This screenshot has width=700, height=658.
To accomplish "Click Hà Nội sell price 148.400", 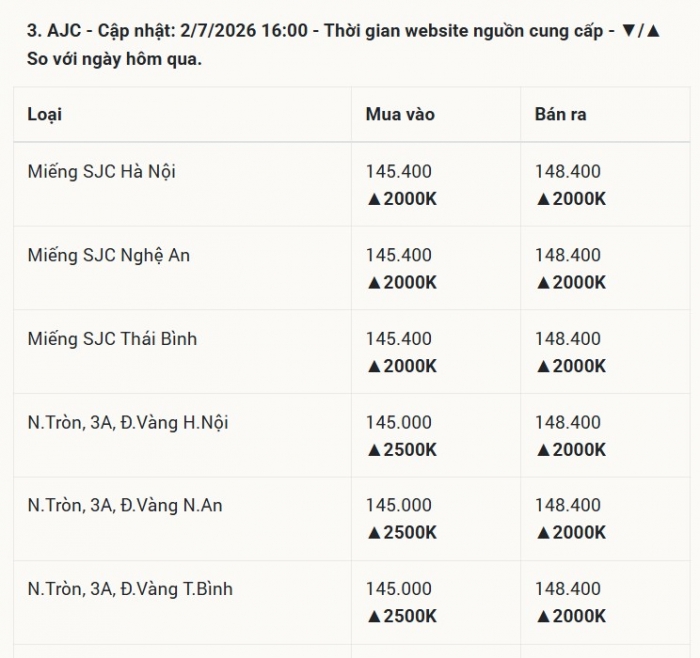I will (568, 171).
